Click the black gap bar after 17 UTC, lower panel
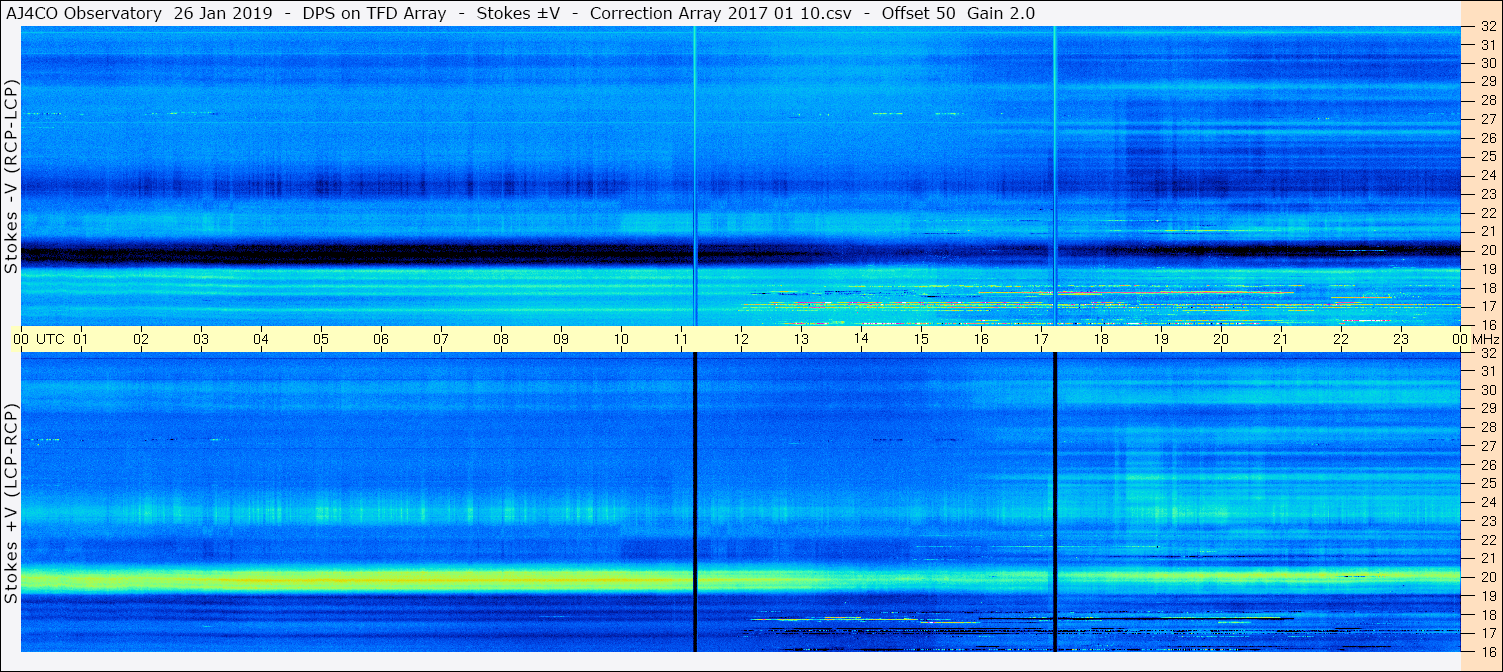This screenshot has height=672, width=1503. coord(1055,503)
